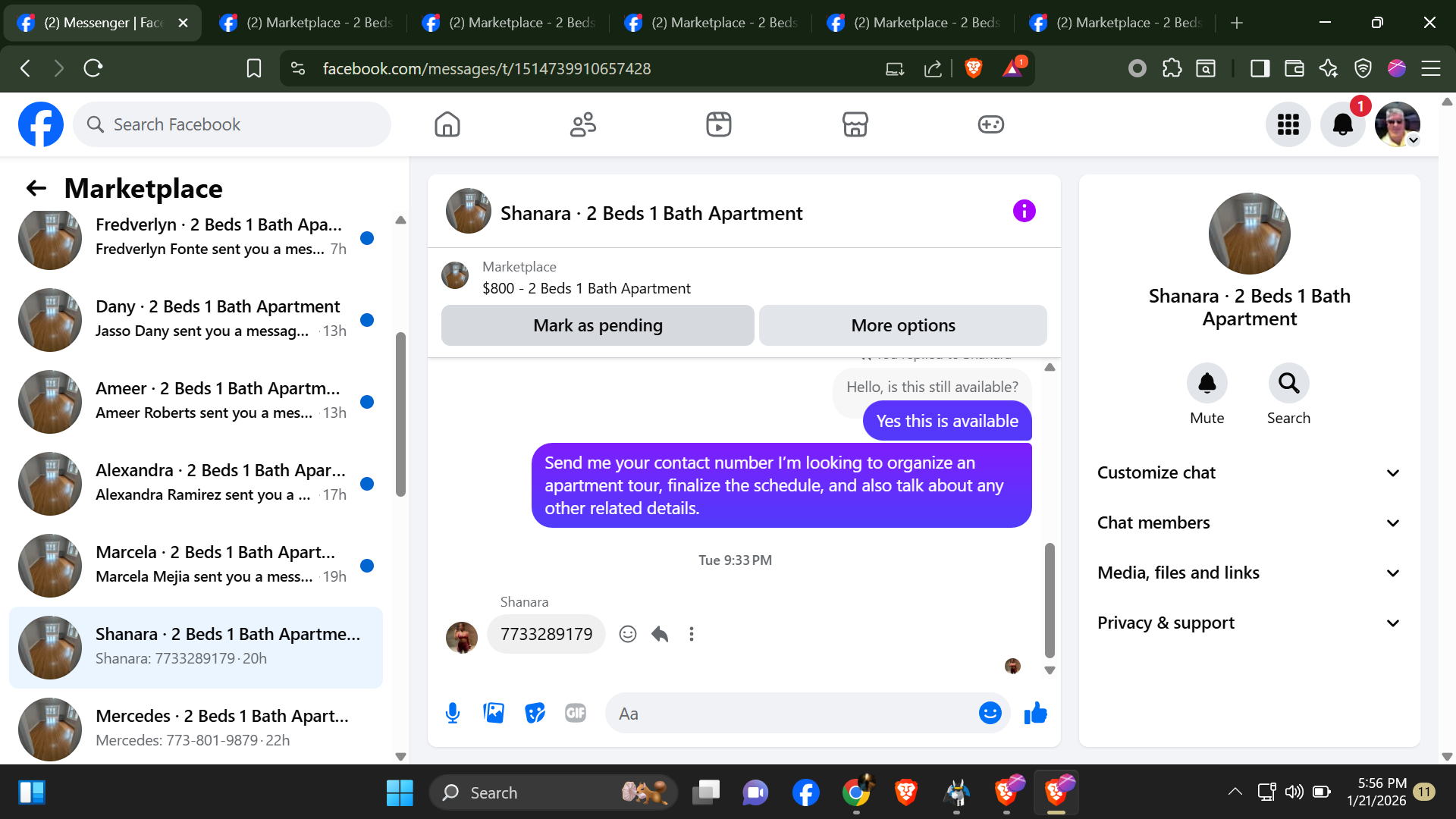Click More options button
The width and height of the screenshot is (1456, 819).
coord(902,325)
